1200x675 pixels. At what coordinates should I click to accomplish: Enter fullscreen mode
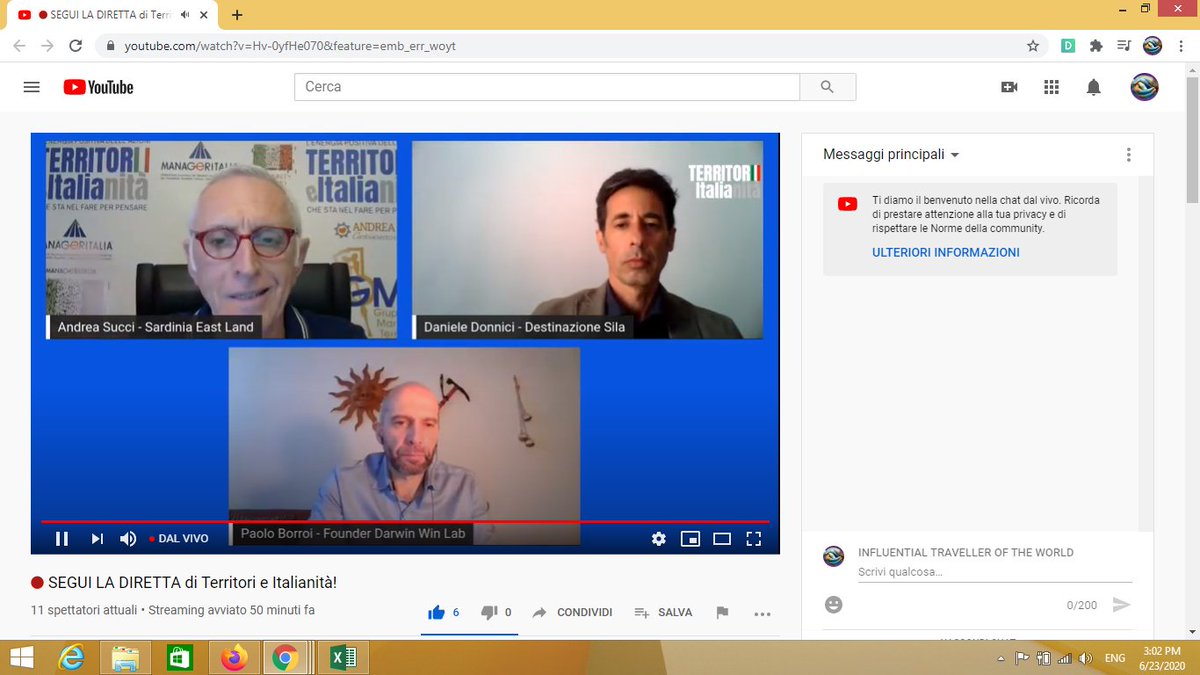coord(754,538)
